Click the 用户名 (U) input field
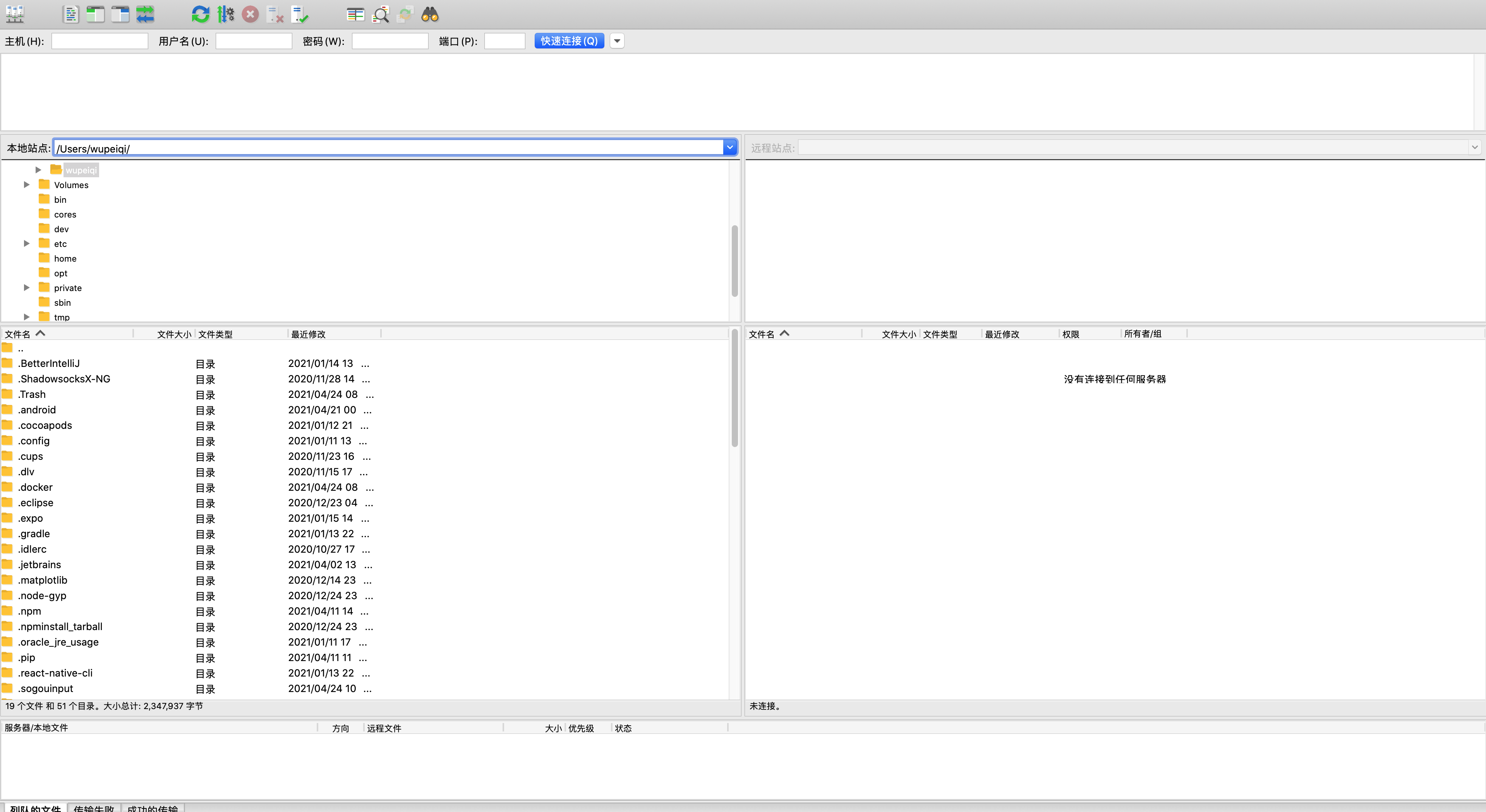The width and height of the screenshot is (1486, 812). (254, 41)
